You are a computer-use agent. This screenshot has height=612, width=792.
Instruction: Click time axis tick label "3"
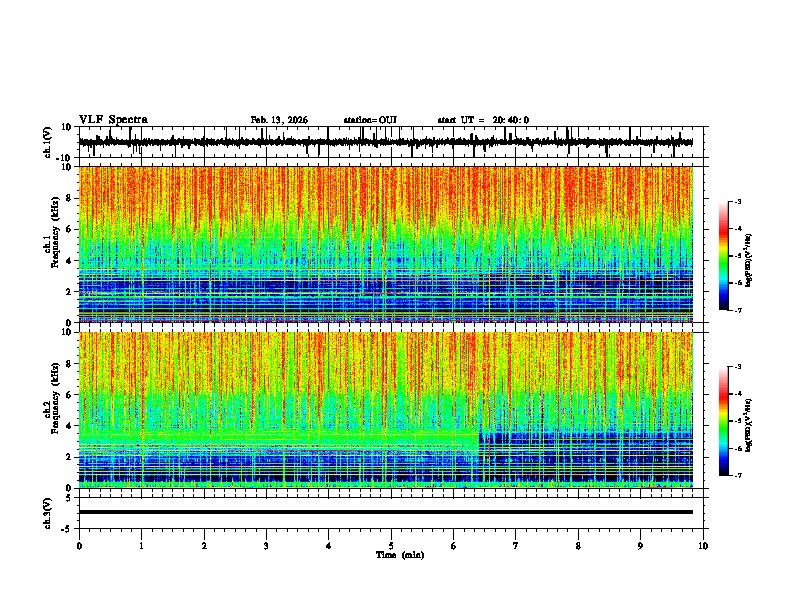266,546
